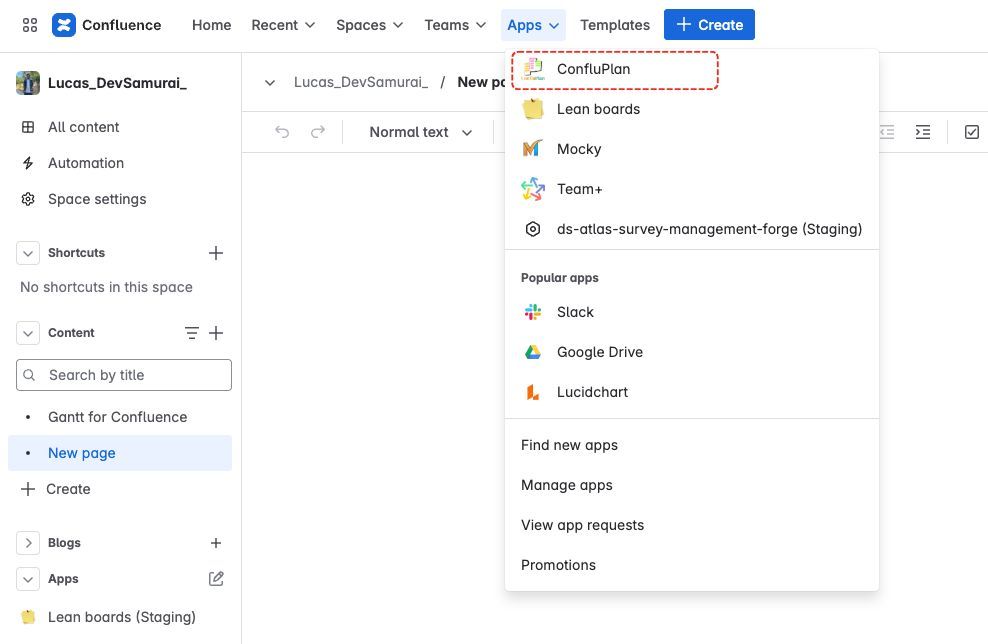Open the Normal text style dropdown

click(x=421, y=132)
